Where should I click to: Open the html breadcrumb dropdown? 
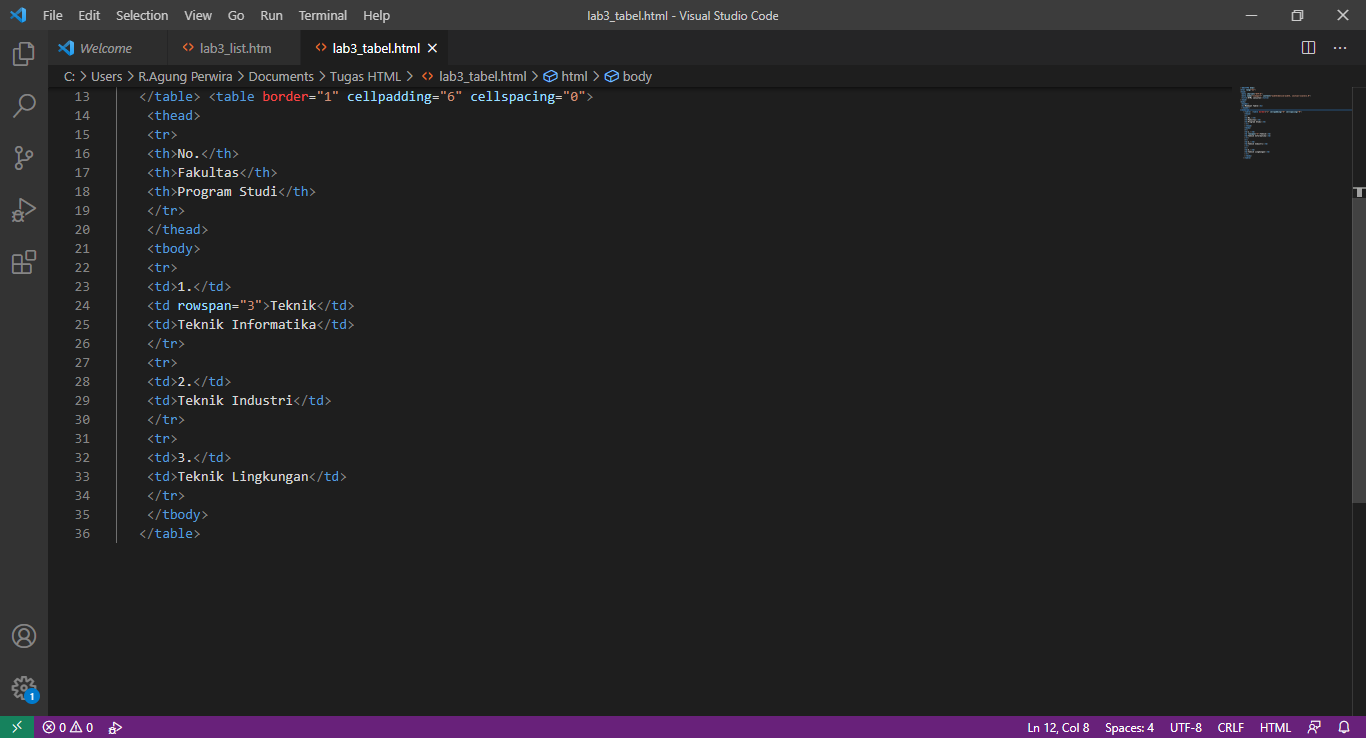(574, 76)
